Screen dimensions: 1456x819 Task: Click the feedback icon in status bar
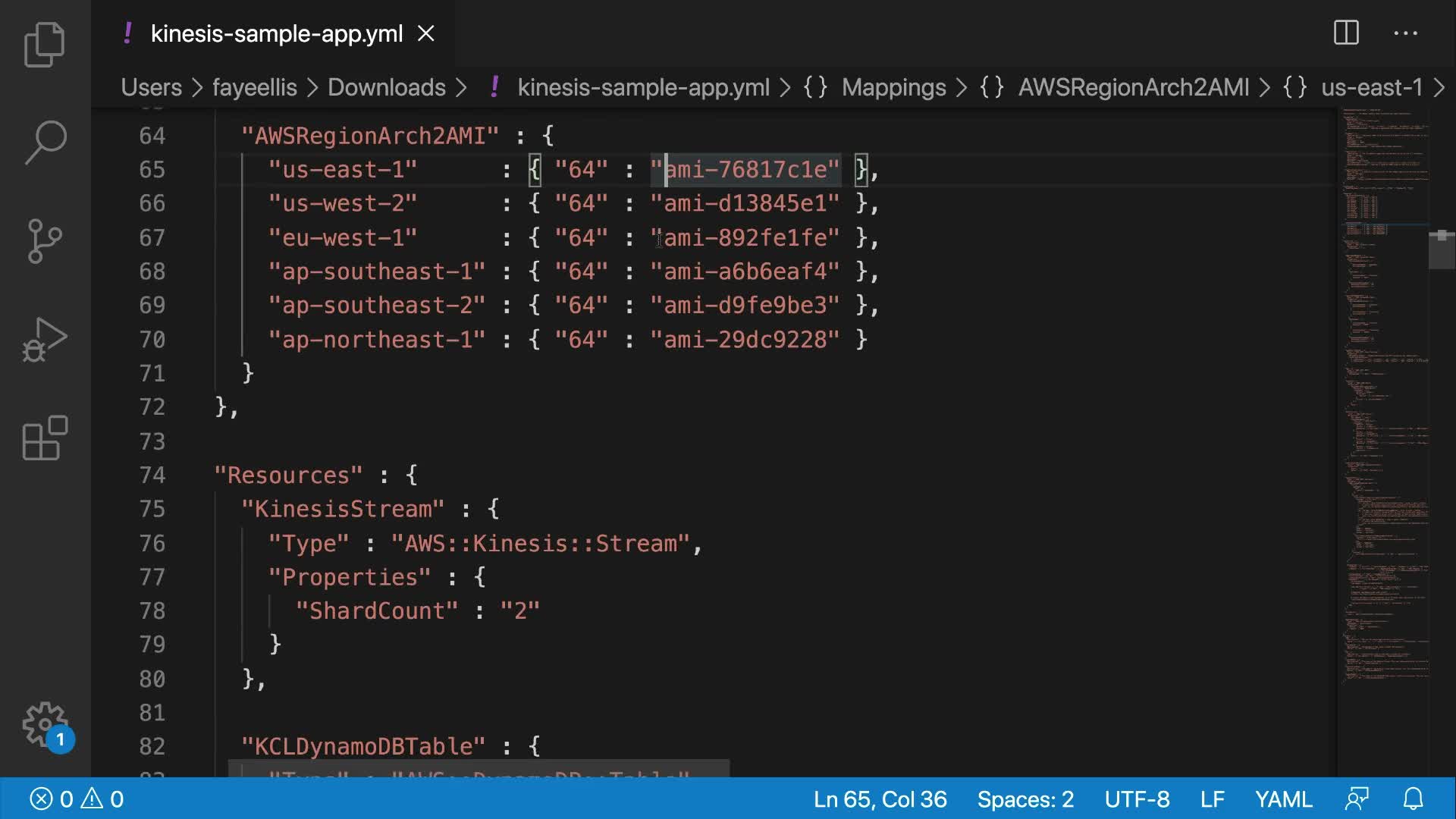point(1357,799)
